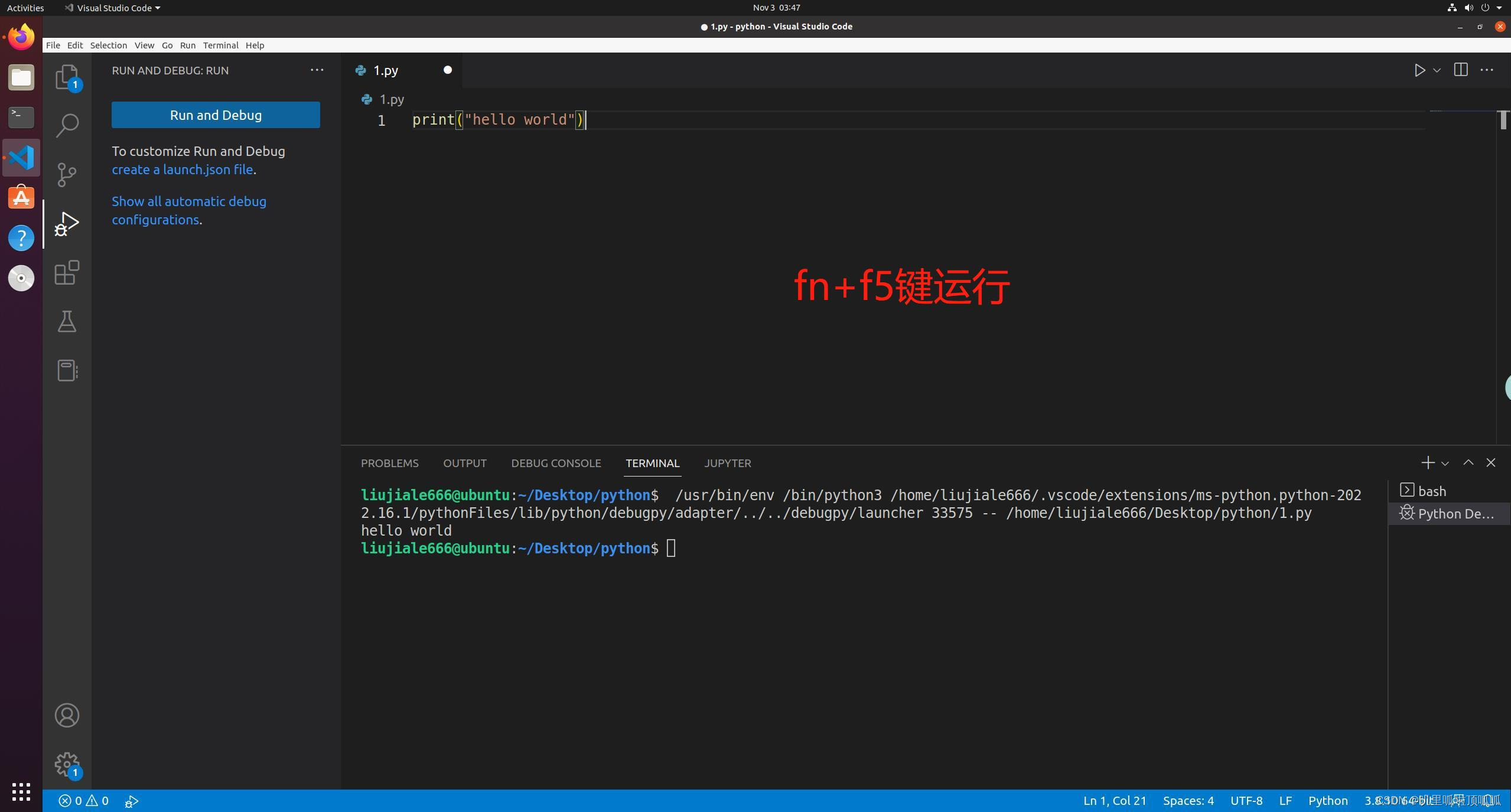Screen dimensions: 1511x812
Task: Click the errors and warnings status indicator
Action: tap(83, 801)
